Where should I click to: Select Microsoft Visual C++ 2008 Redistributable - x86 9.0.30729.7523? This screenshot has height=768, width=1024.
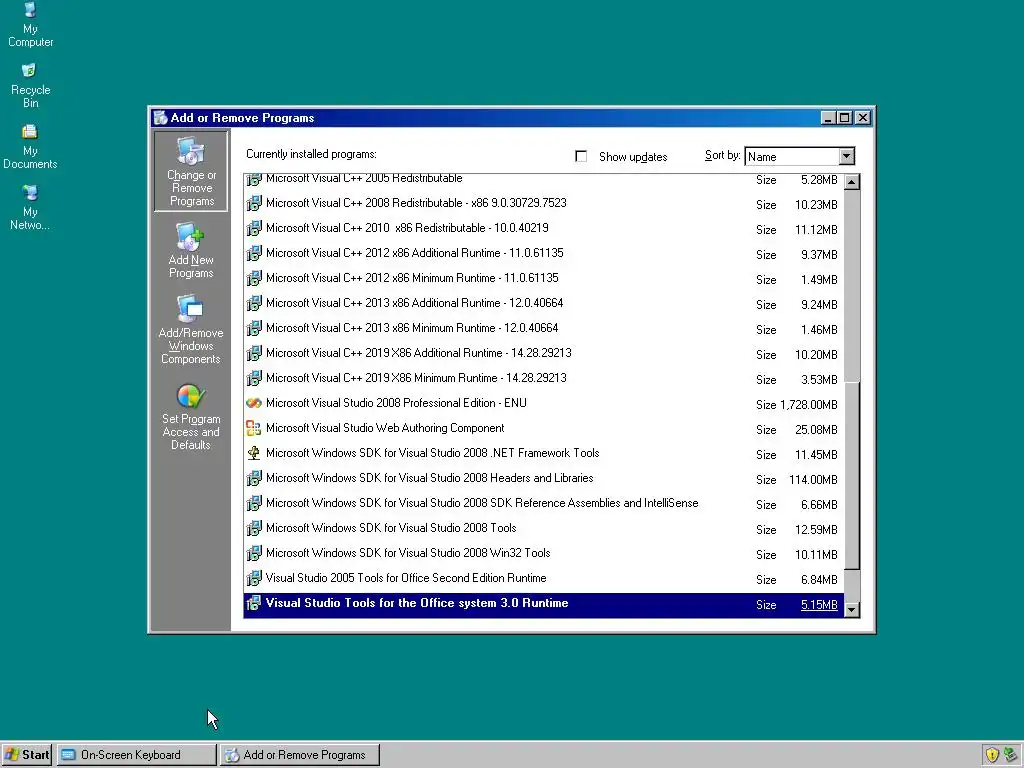pyautogui.click(x=543, y=204)
